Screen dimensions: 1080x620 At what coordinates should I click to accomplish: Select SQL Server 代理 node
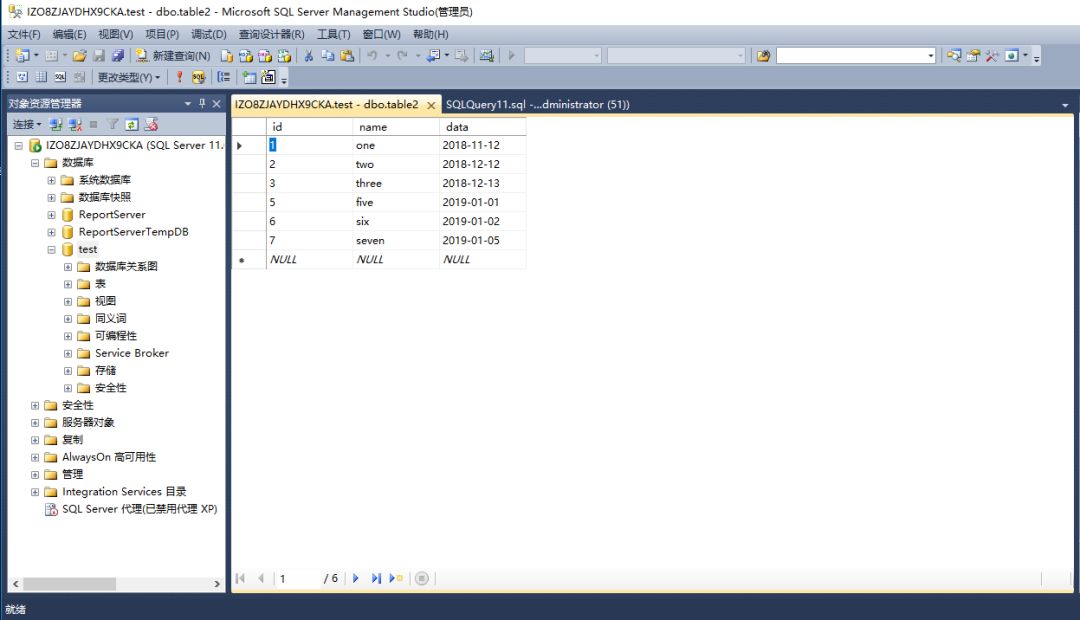point(139,509)
